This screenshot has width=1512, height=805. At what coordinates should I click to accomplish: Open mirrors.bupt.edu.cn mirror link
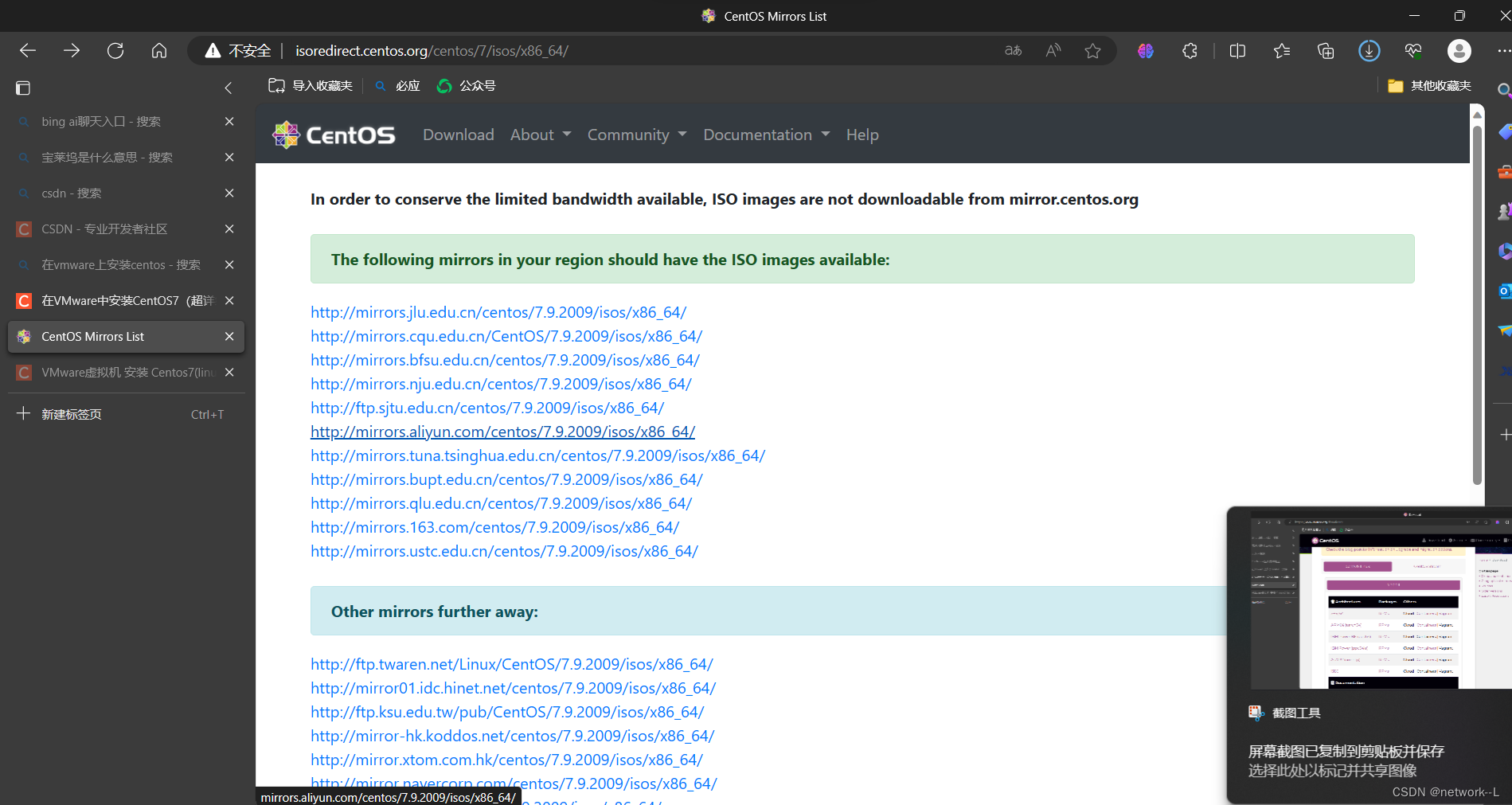click(x=506, y=480)
